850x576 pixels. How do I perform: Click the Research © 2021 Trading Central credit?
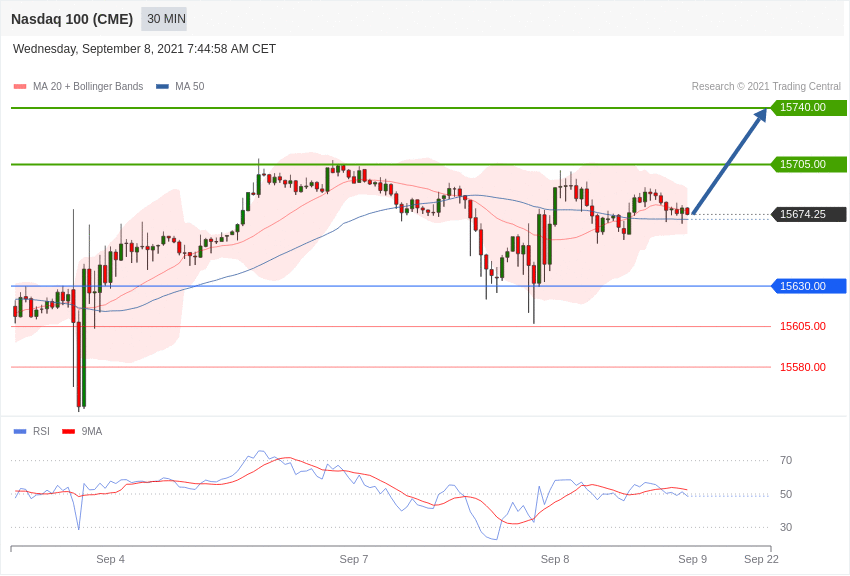click(766, 87)
